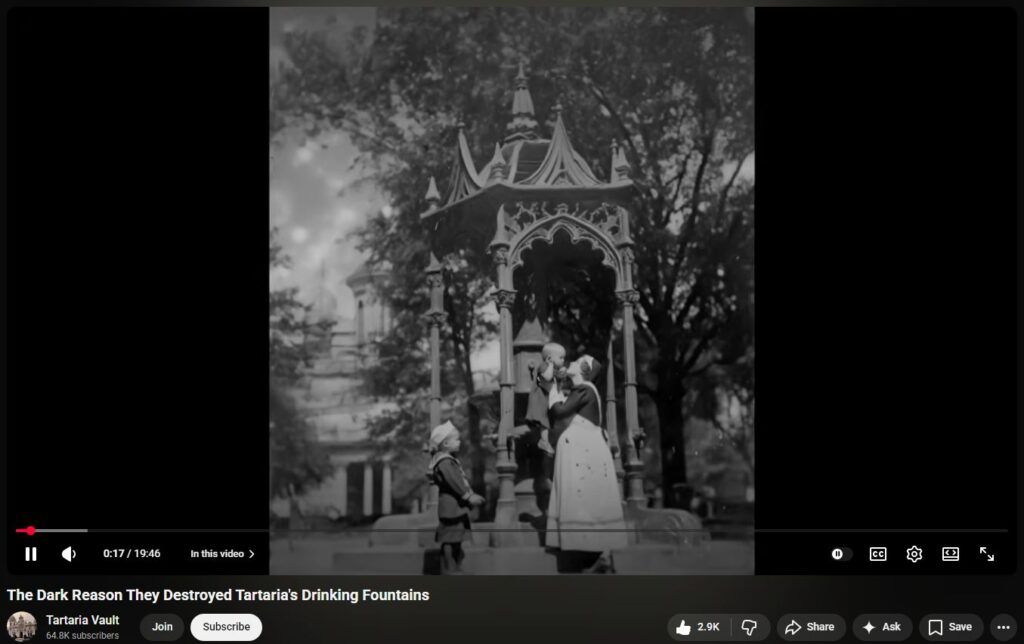
Task: Like the video with thumbs up
Action: [698, 627]
